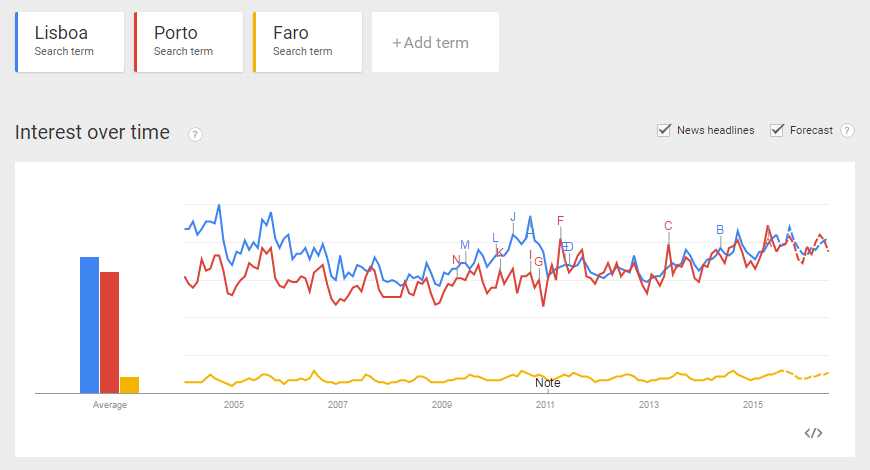Disable the Forecast checkbox
This screenshot has width=870, height=470.
coord(777,130)
